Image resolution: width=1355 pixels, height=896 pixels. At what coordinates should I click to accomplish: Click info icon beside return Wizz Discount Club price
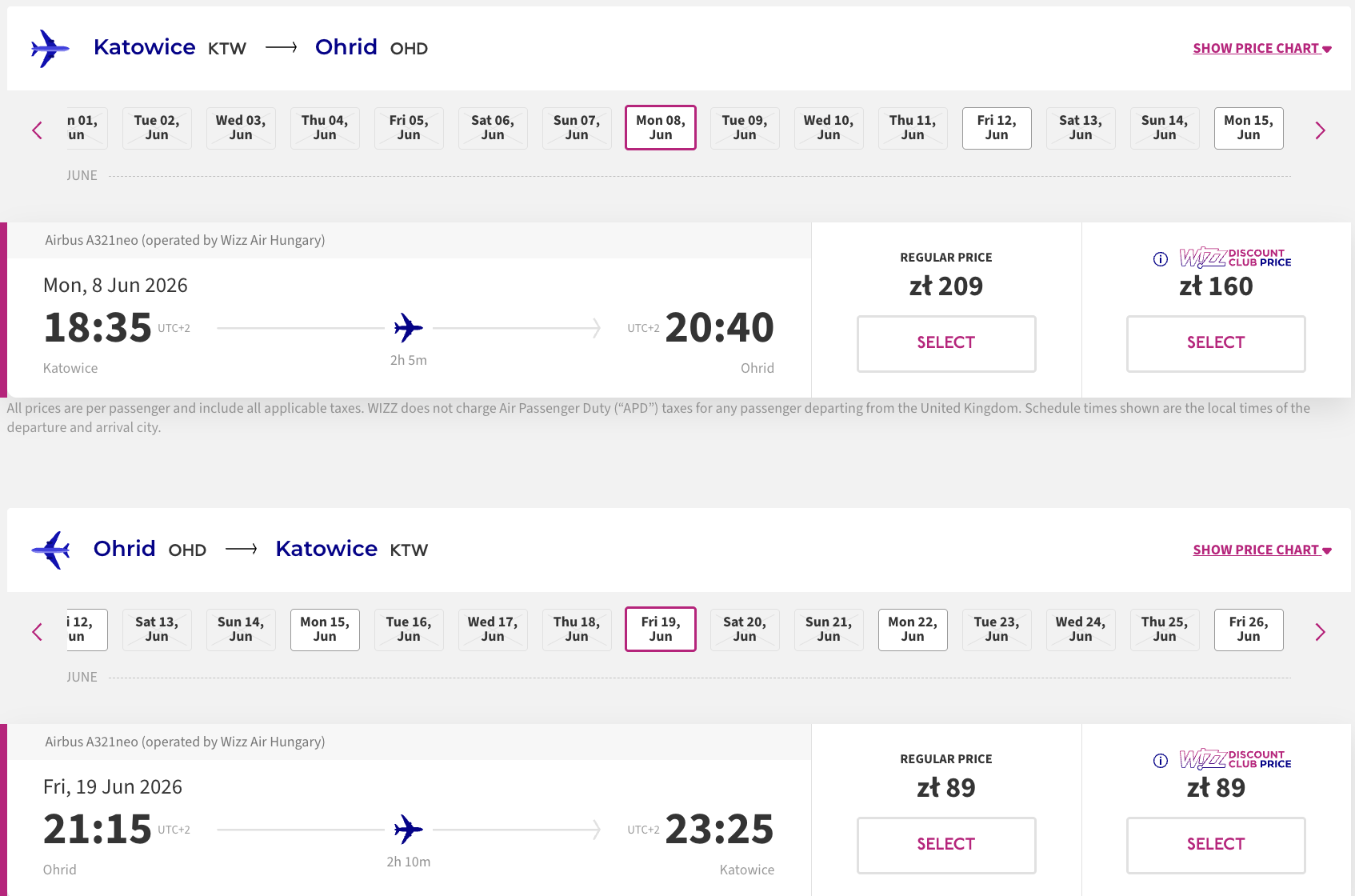coord(1161,760)
